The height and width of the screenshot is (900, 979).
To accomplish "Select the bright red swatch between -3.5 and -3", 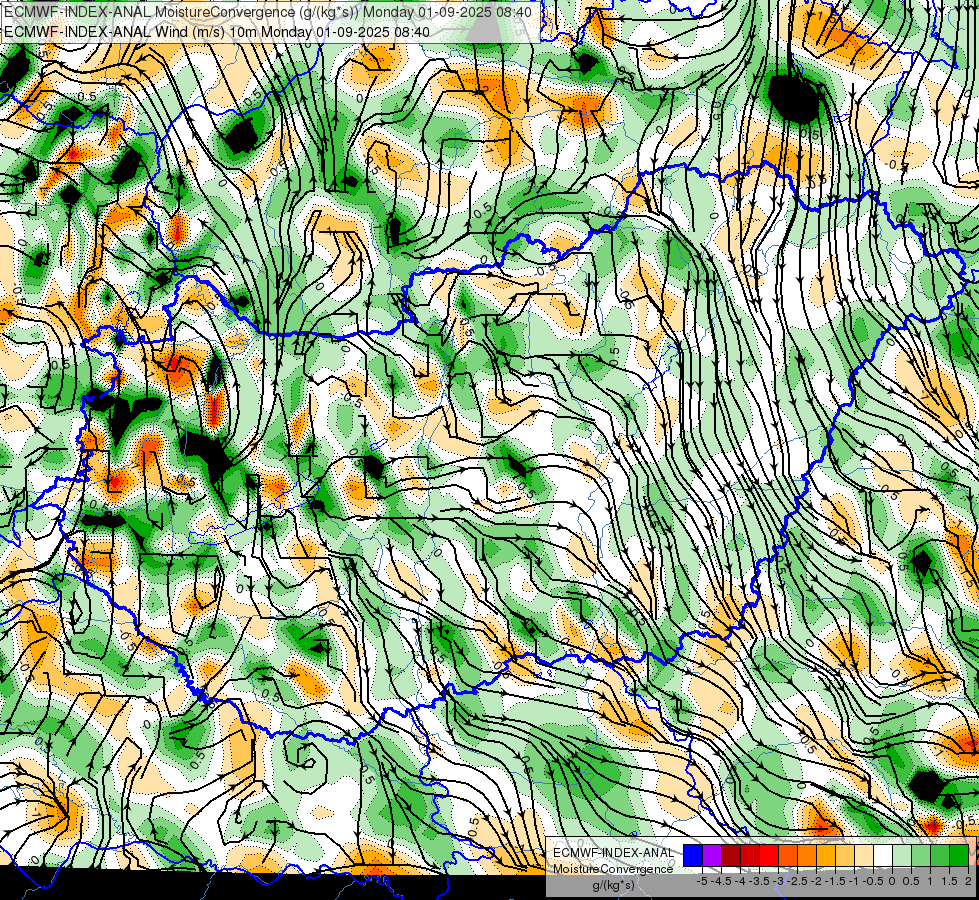I will coord(769,855).
